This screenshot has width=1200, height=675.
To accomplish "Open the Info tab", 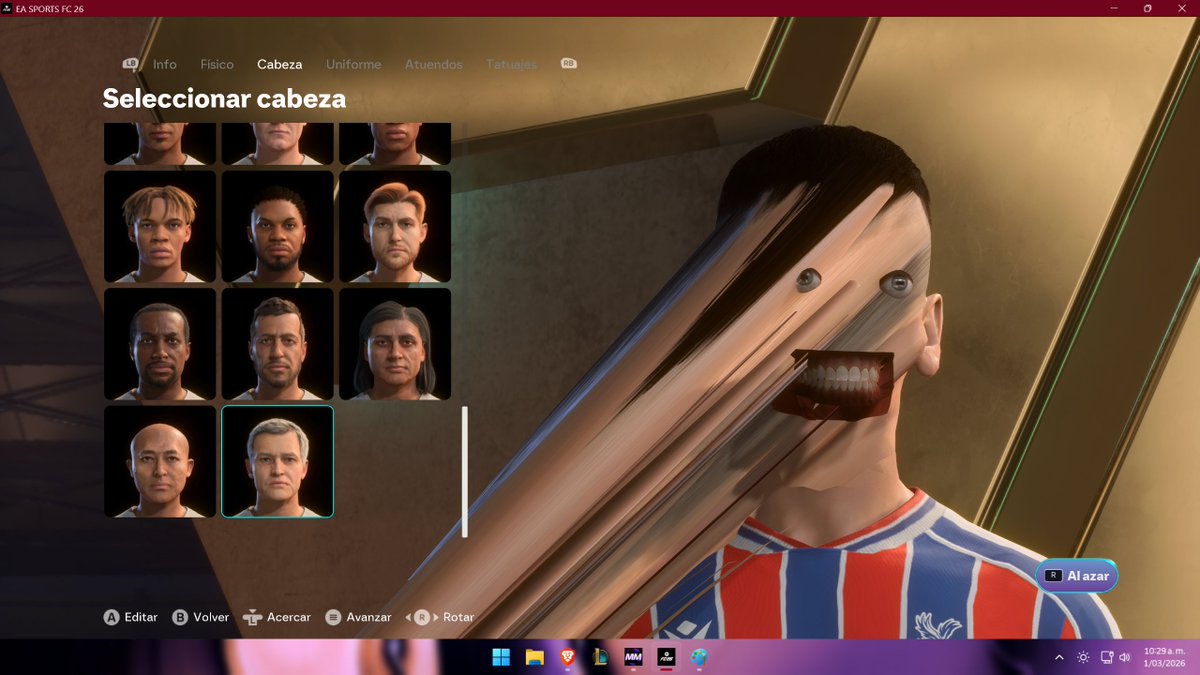I will coord(165,64).
